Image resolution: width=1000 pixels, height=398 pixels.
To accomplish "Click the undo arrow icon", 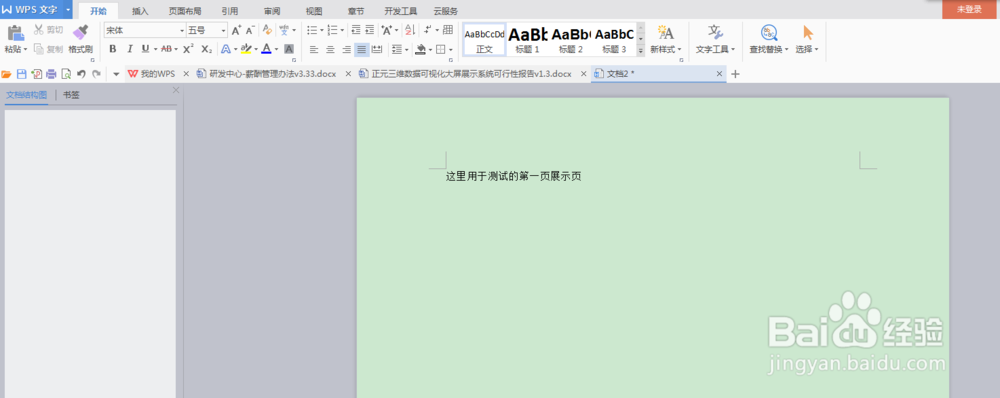I will (x=81, y=74).
